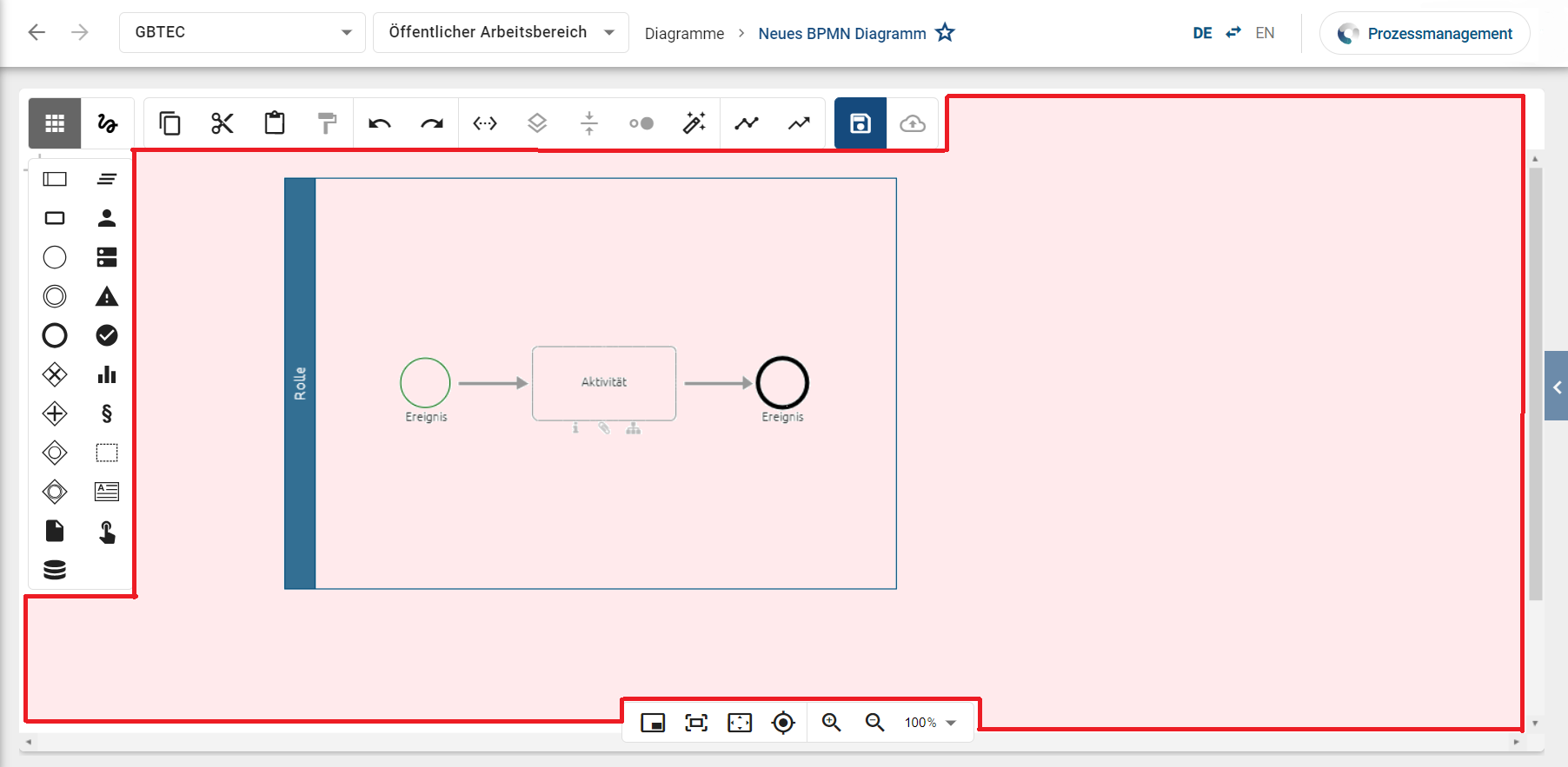This screenshot has width=1568, height=767.
Task: Click the cloud upload publish icon
Action: pyautogui.click(x=913, y=123)
